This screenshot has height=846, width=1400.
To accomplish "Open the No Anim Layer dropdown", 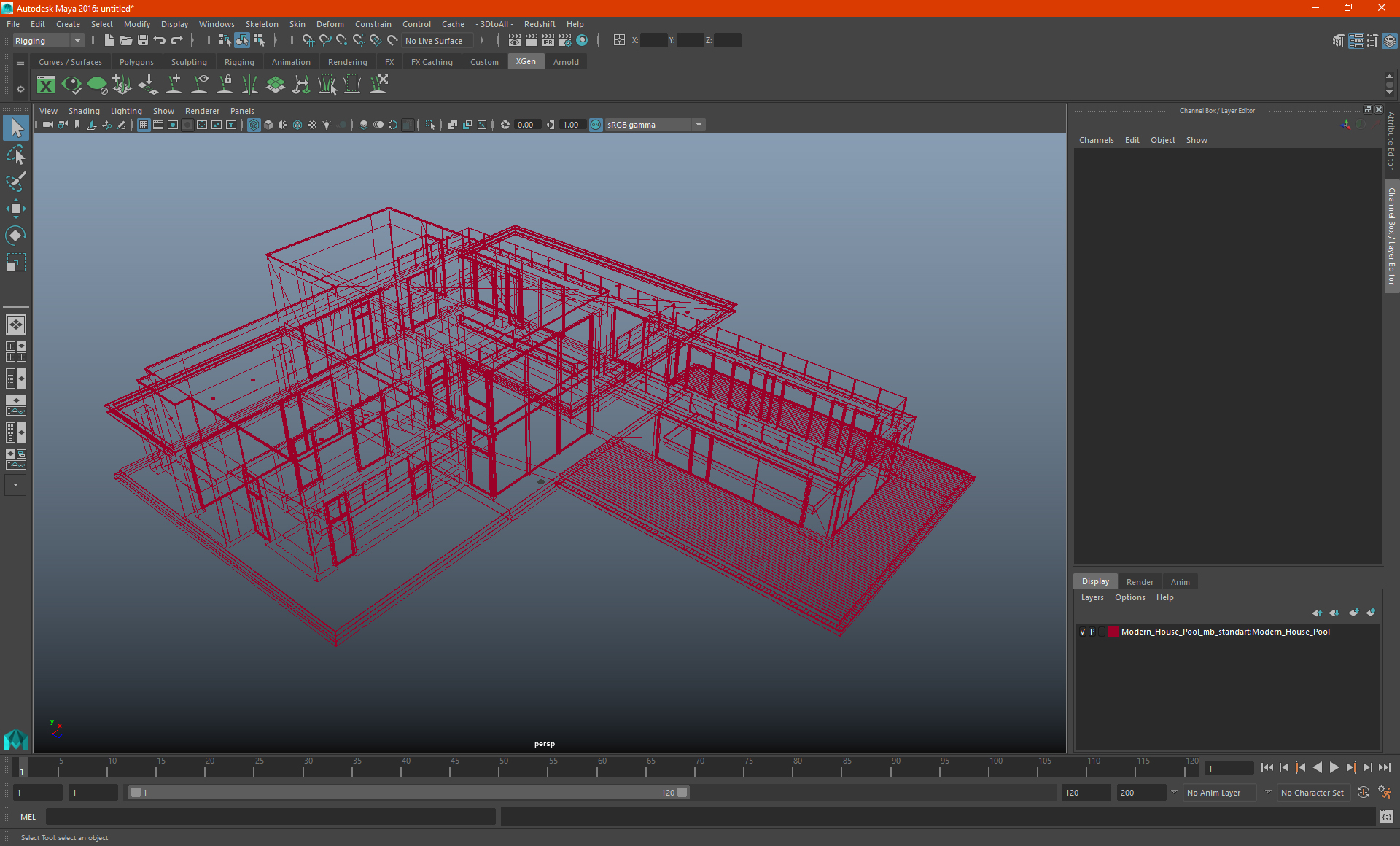I will point(1220,793).
